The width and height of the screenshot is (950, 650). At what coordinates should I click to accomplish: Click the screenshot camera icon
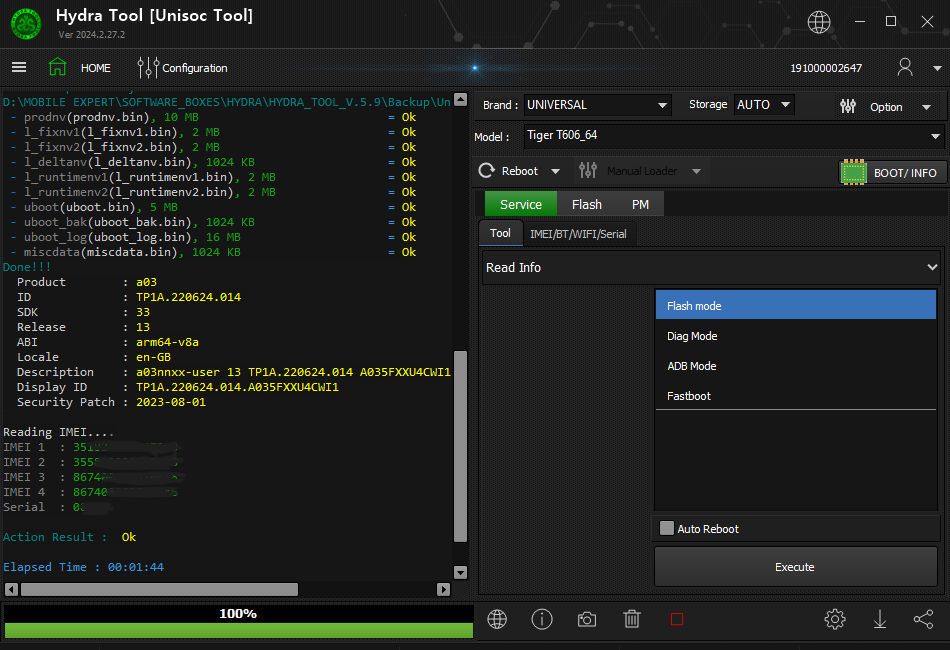pos(587,619)
